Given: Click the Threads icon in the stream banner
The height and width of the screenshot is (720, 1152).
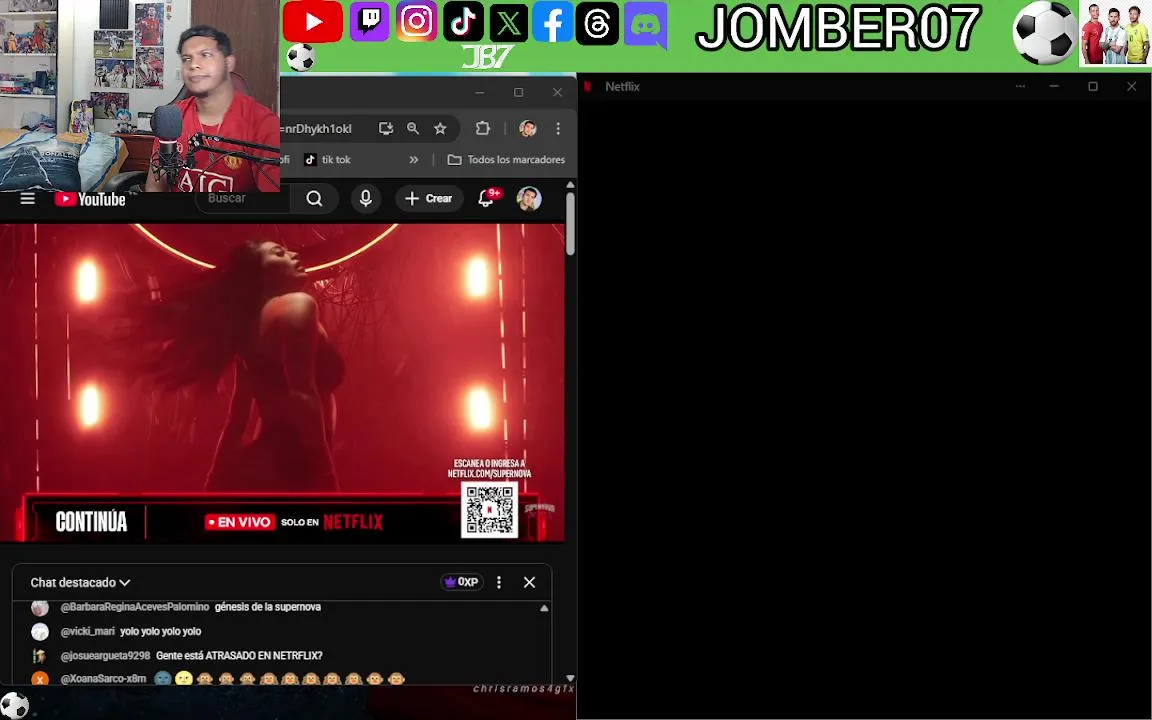Looking at the screenshot, I should point(597,24).
